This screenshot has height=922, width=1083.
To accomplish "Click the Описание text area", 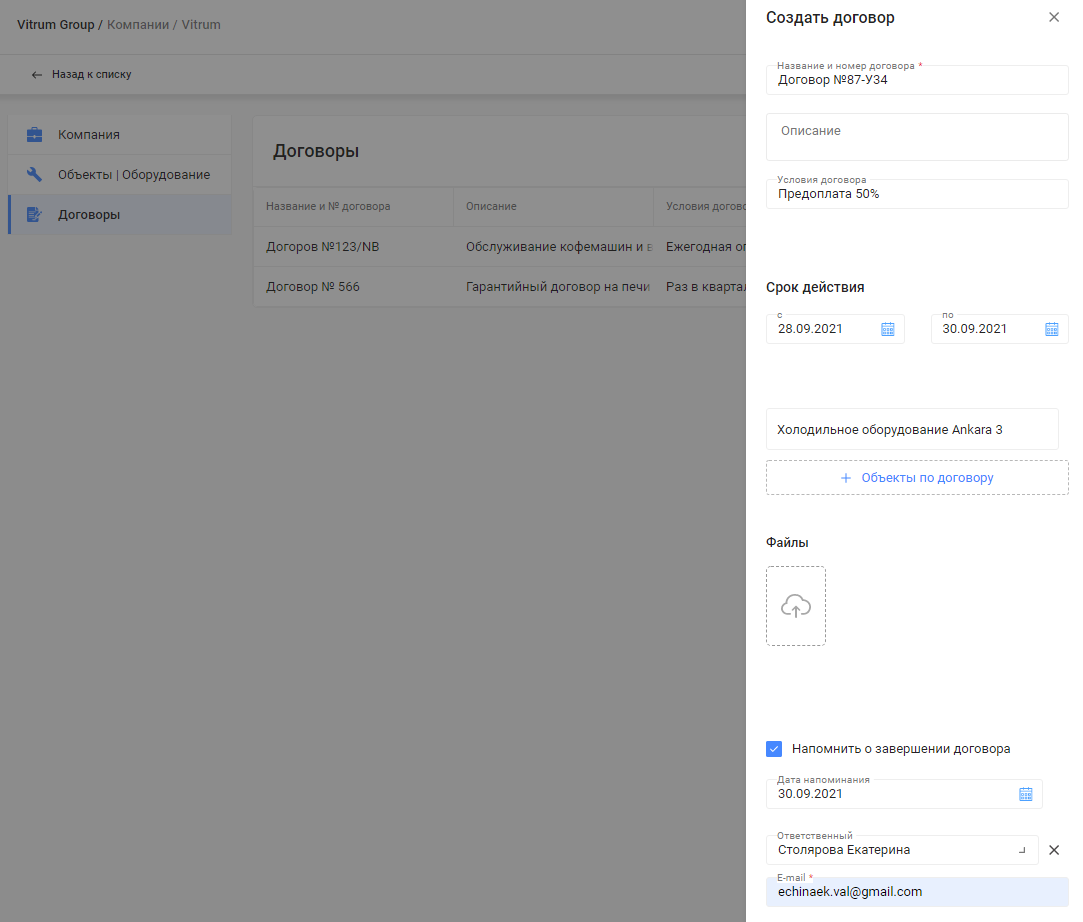I will [x=917, y=137].
